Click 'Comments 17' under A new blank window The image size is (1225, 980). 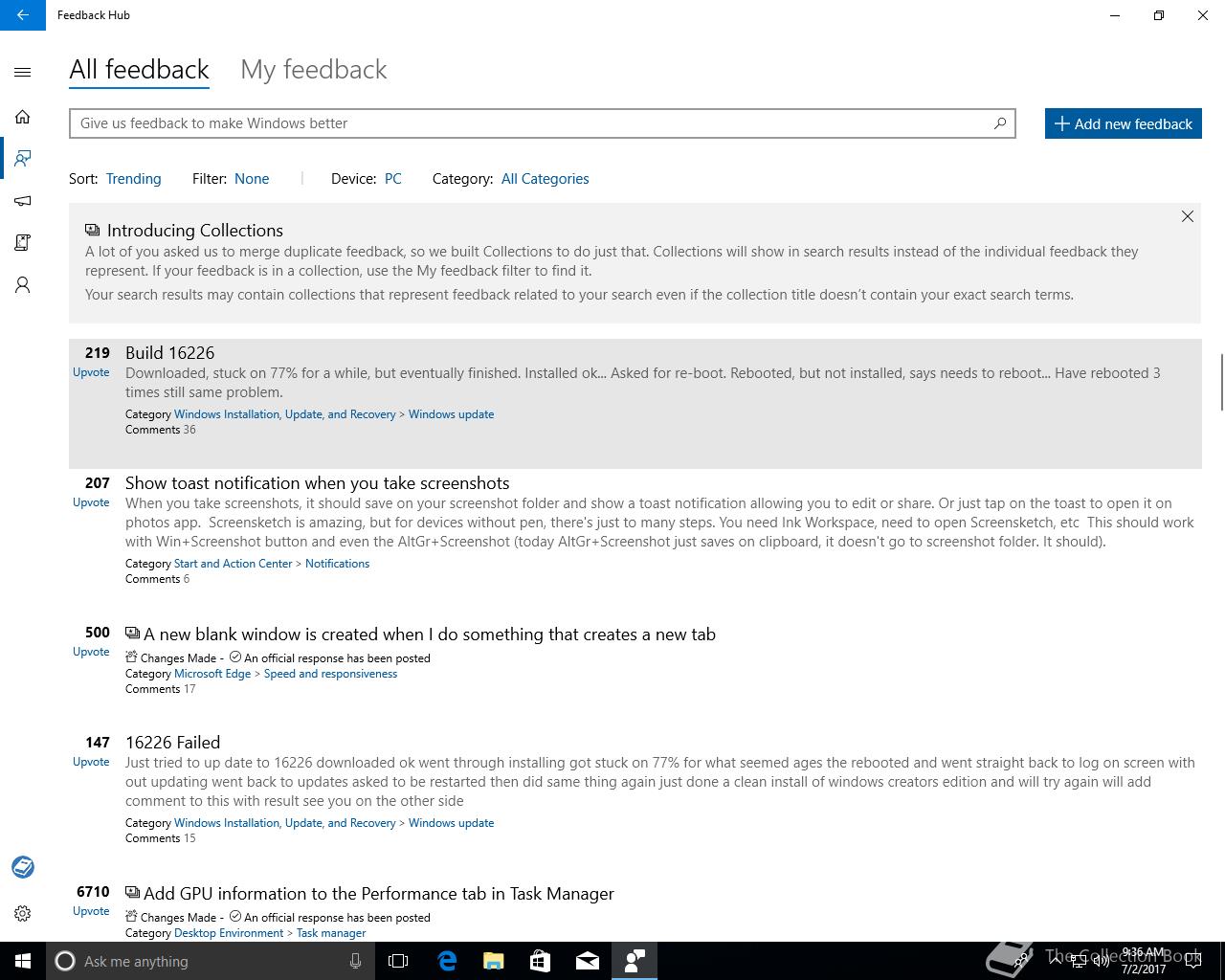[160, 689]
